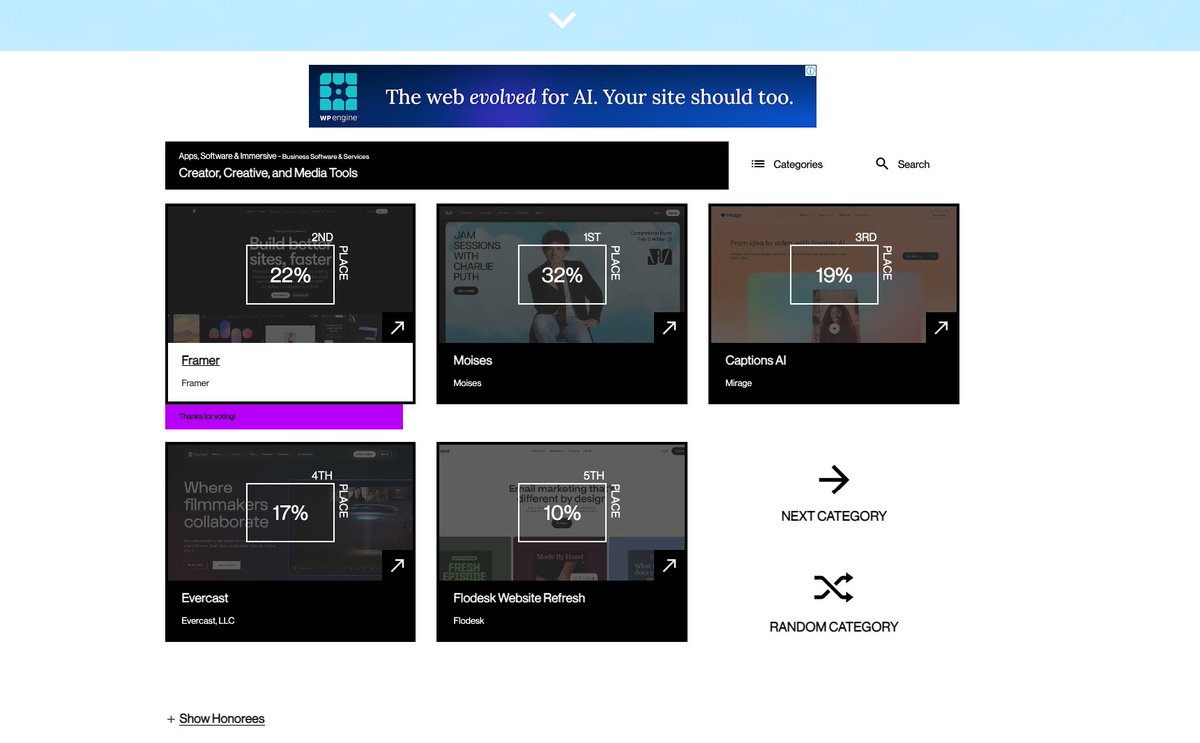Click Thanks for voting! message bar
Screen dimensions: 1200x743
[284, 417]
